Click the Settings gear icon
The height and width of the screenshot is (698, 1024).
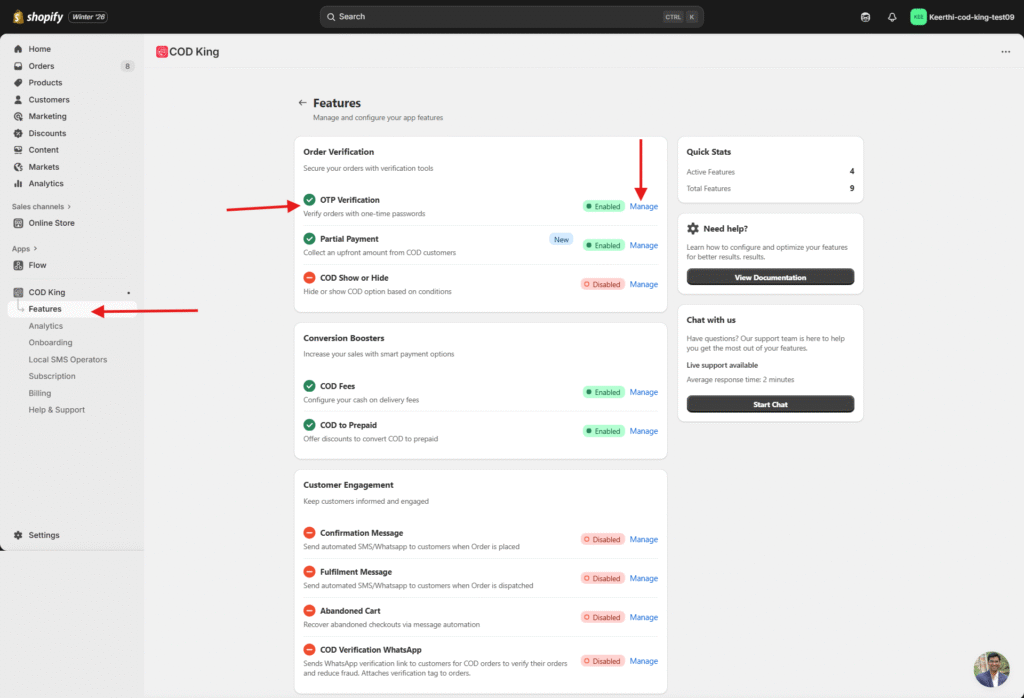(18, 535)
